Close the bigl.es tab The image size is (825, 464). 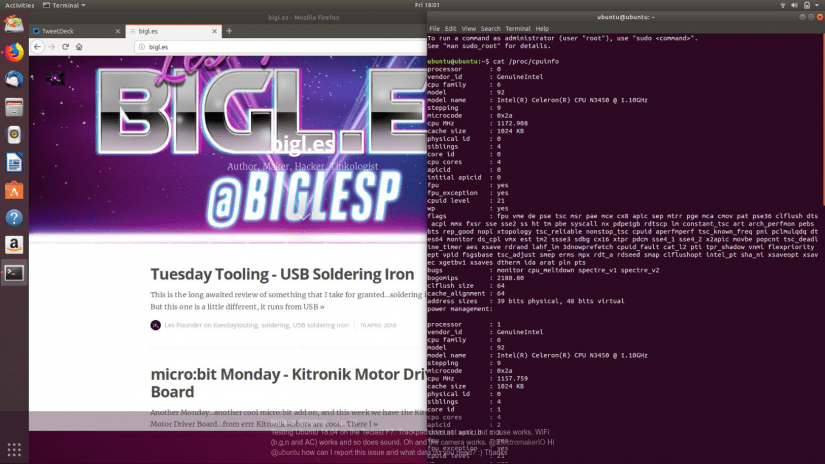coord(214,31)
